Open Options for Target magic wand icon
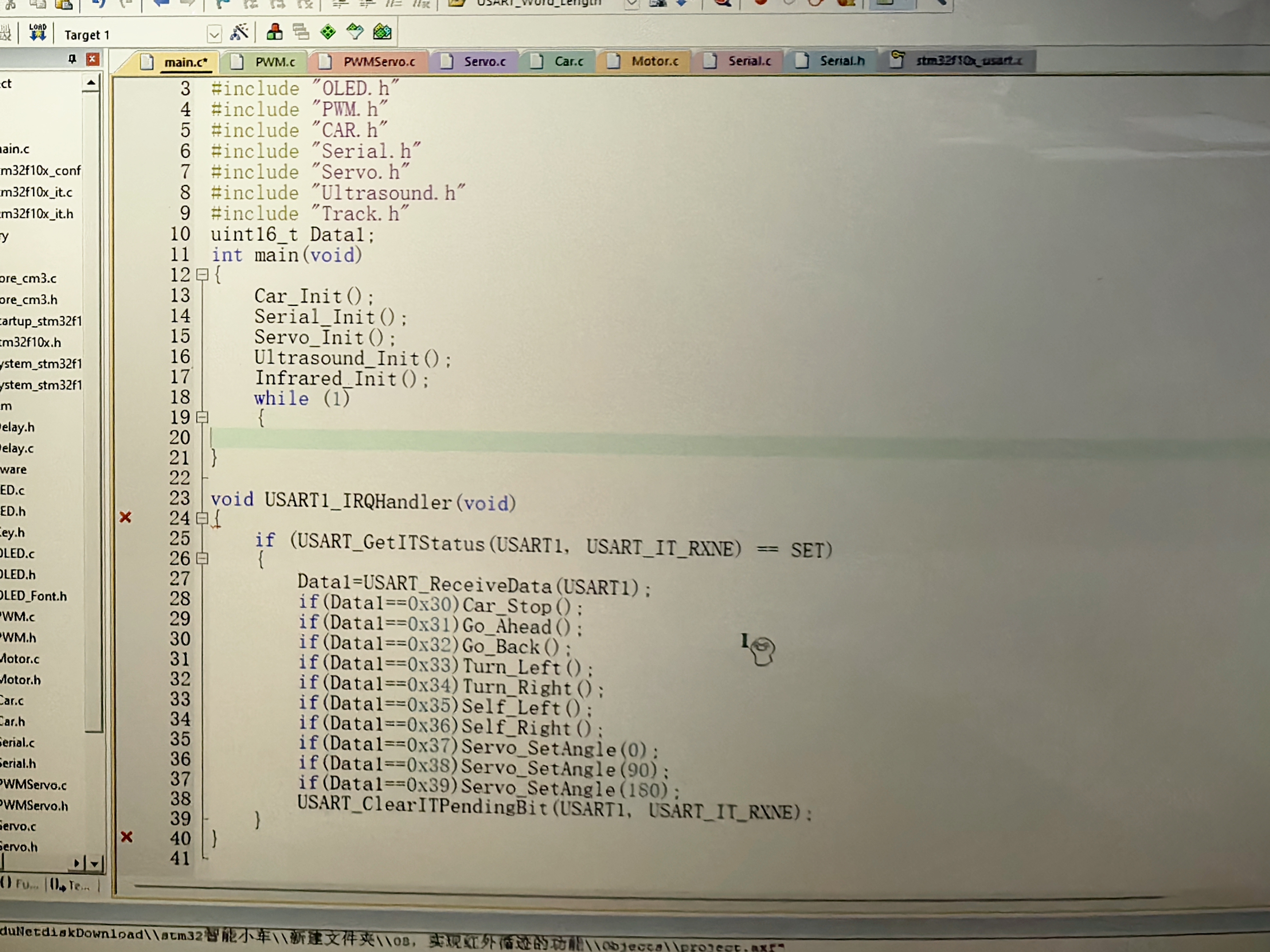Viewport: 1270px width, 952px height. (x=239, y=32)
